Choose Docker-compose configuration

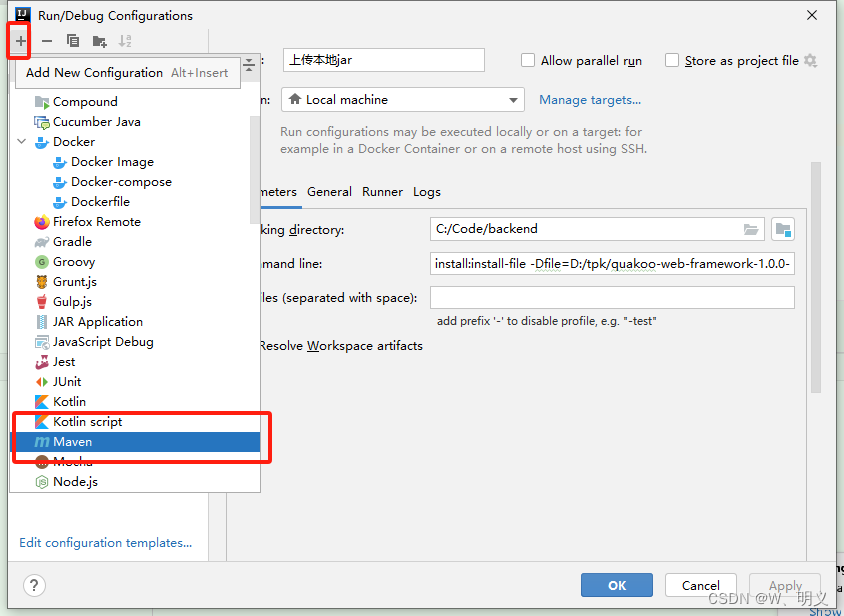tap(135, 181)
